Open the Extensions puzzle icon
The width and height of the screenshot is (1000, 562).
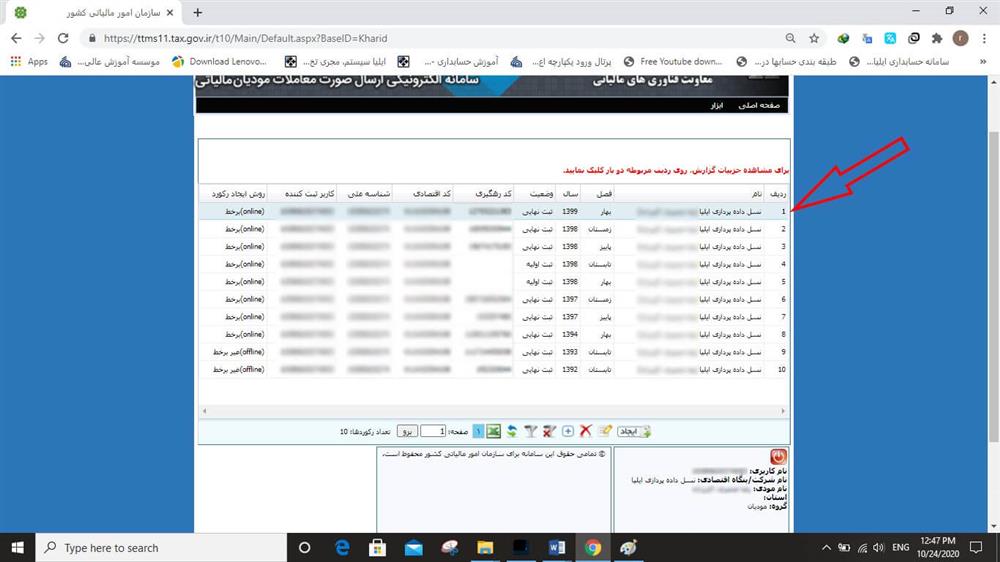pyautogui.click(x=936, y=38)
